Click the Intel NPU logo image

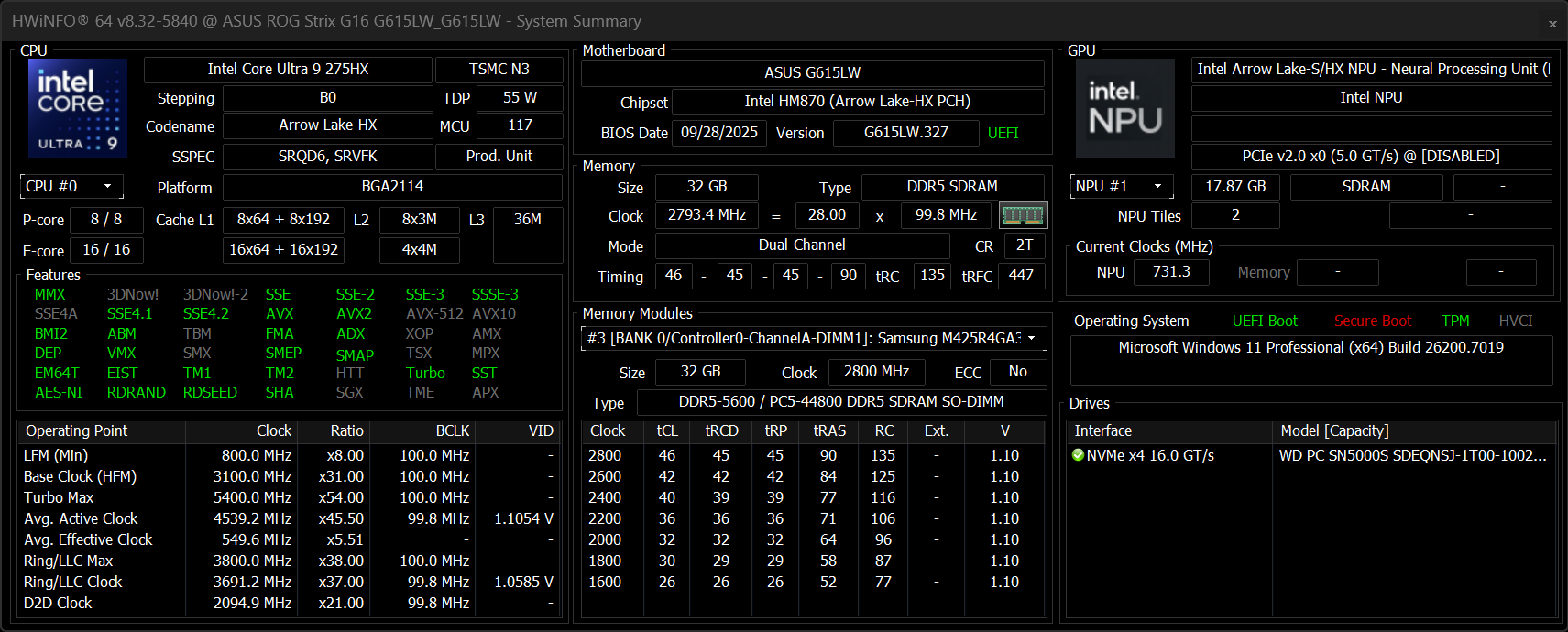(x=1125, y=108)
